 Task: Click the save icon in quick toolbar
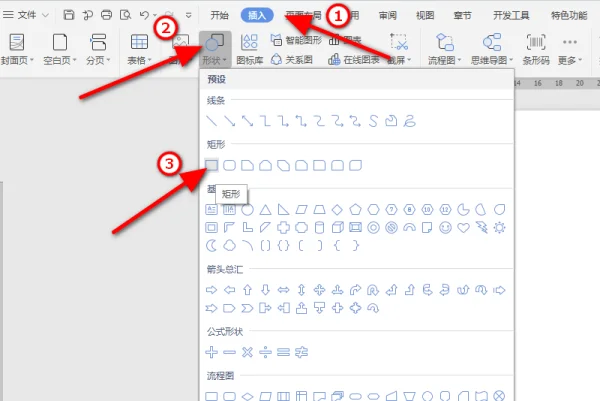coord(69,15)
